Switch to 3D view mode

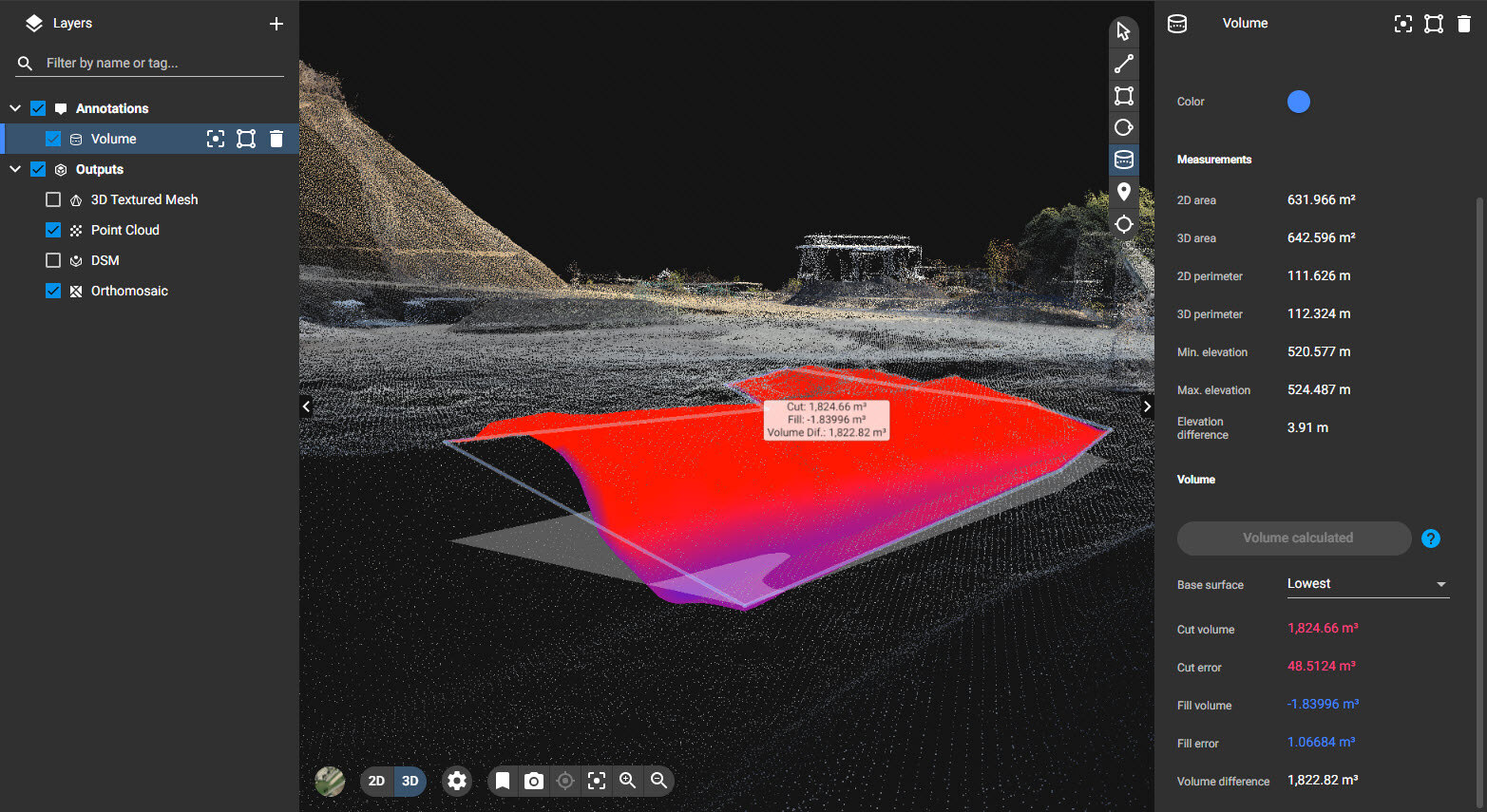click(x=410, y=781)
